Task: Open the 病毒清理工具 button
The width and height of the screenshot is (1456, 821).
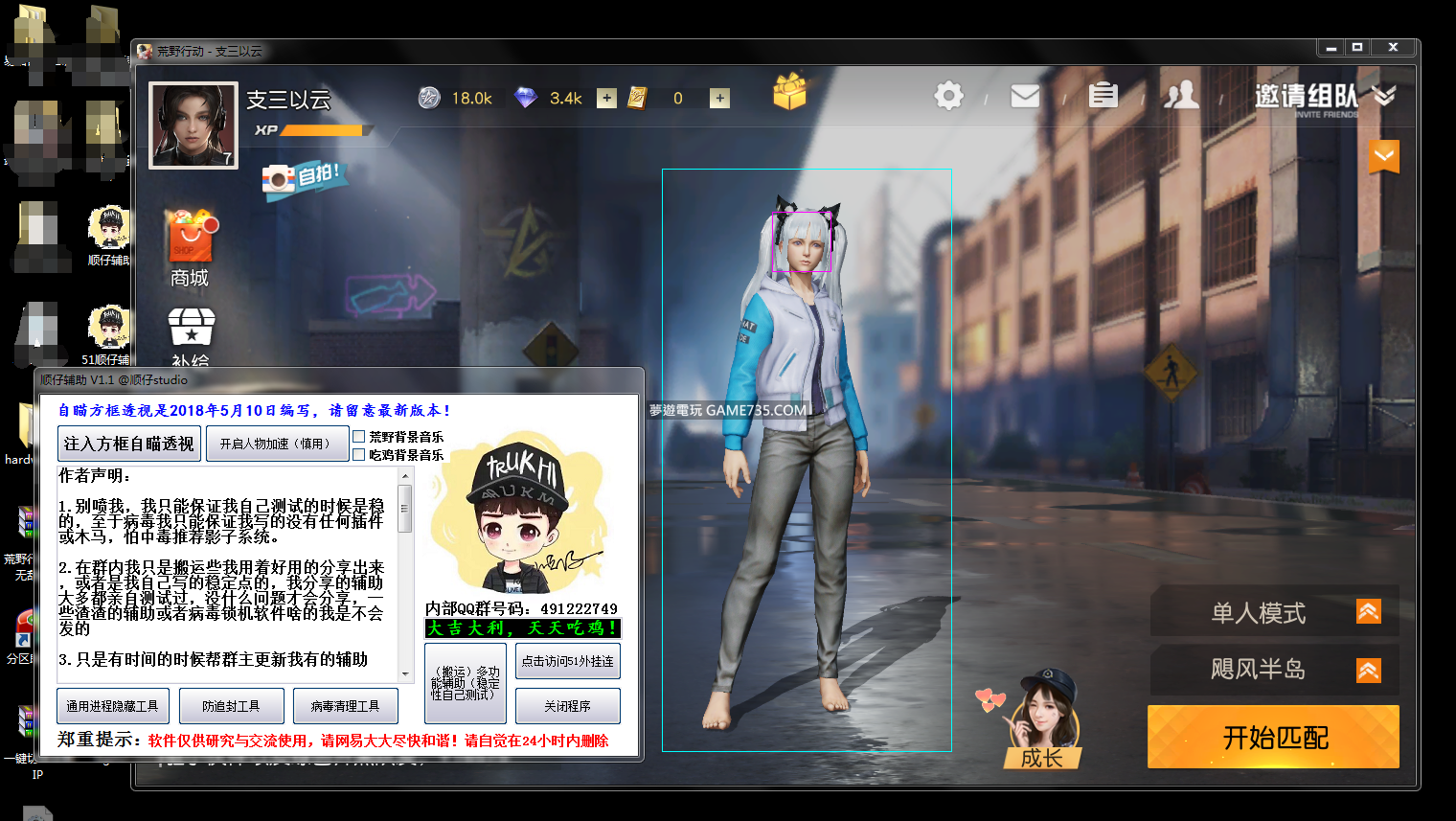Action: click(346, 706)
